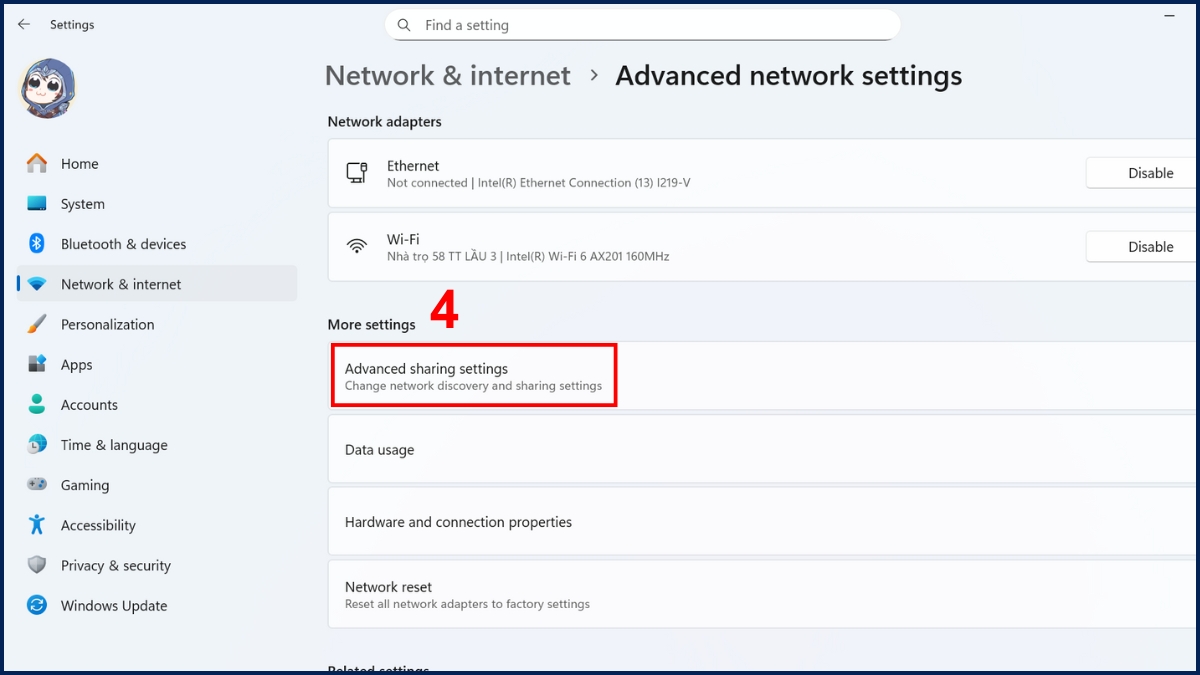The width and height of the screenshot is (1200, 675).
Task: Click the Accounts icon in the sidebar
Action: click(x=37, y=404)
